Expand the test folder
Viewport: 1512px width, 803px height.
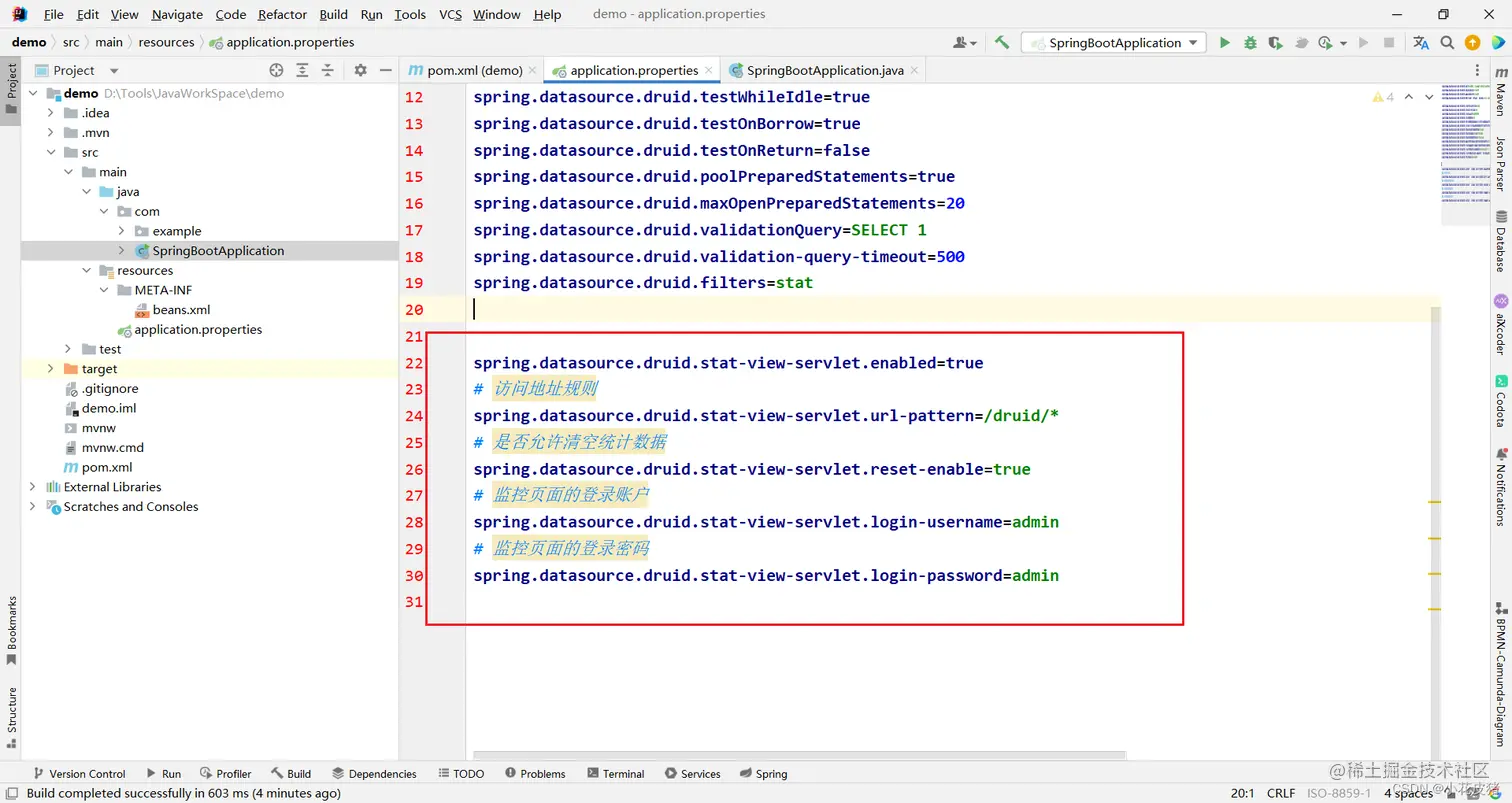click(x=69, y=349)
